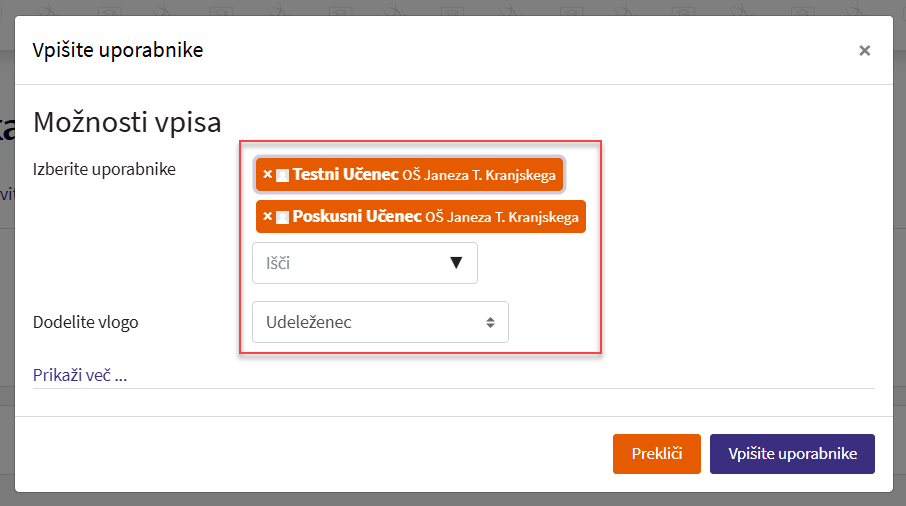Click the Izberite uporabnike label

104,169
